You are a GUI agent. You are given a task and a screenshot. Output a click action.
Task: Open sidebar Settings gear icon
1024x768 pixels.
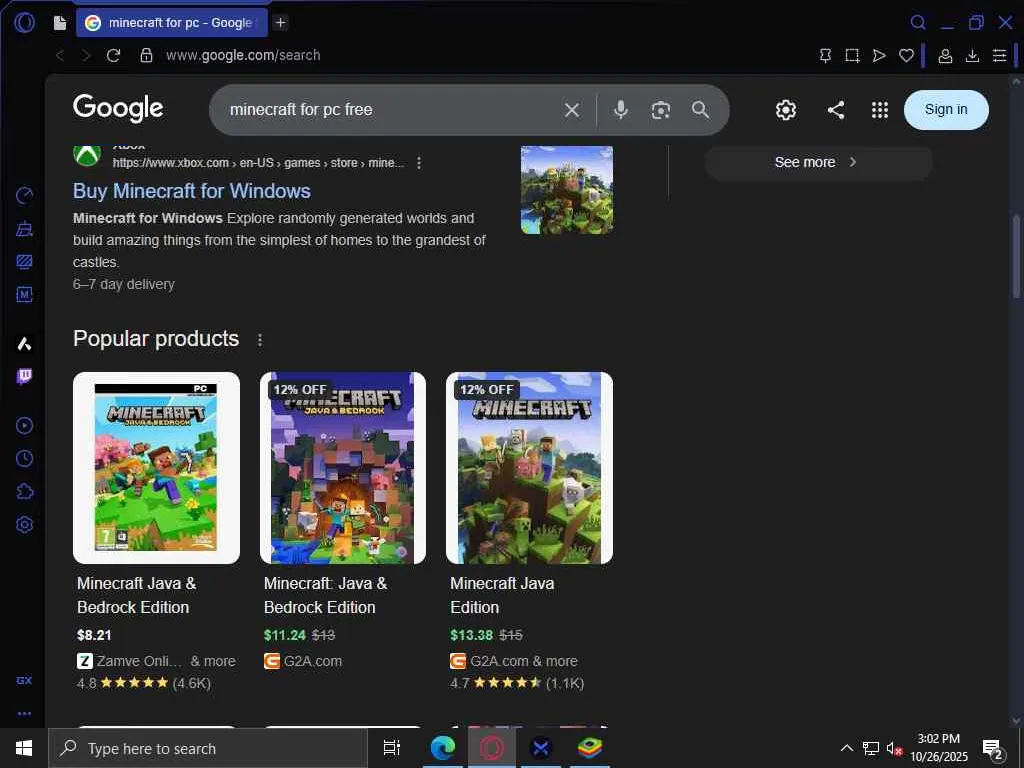24,524
